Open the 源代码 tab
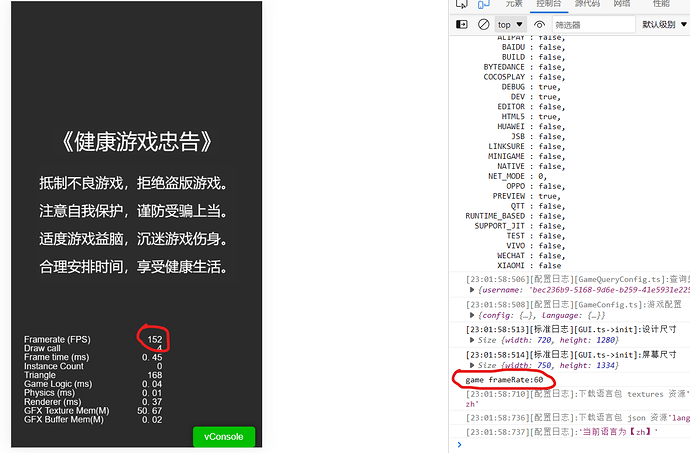The height and width of the screenshot is (453, 690). [587, 4]
